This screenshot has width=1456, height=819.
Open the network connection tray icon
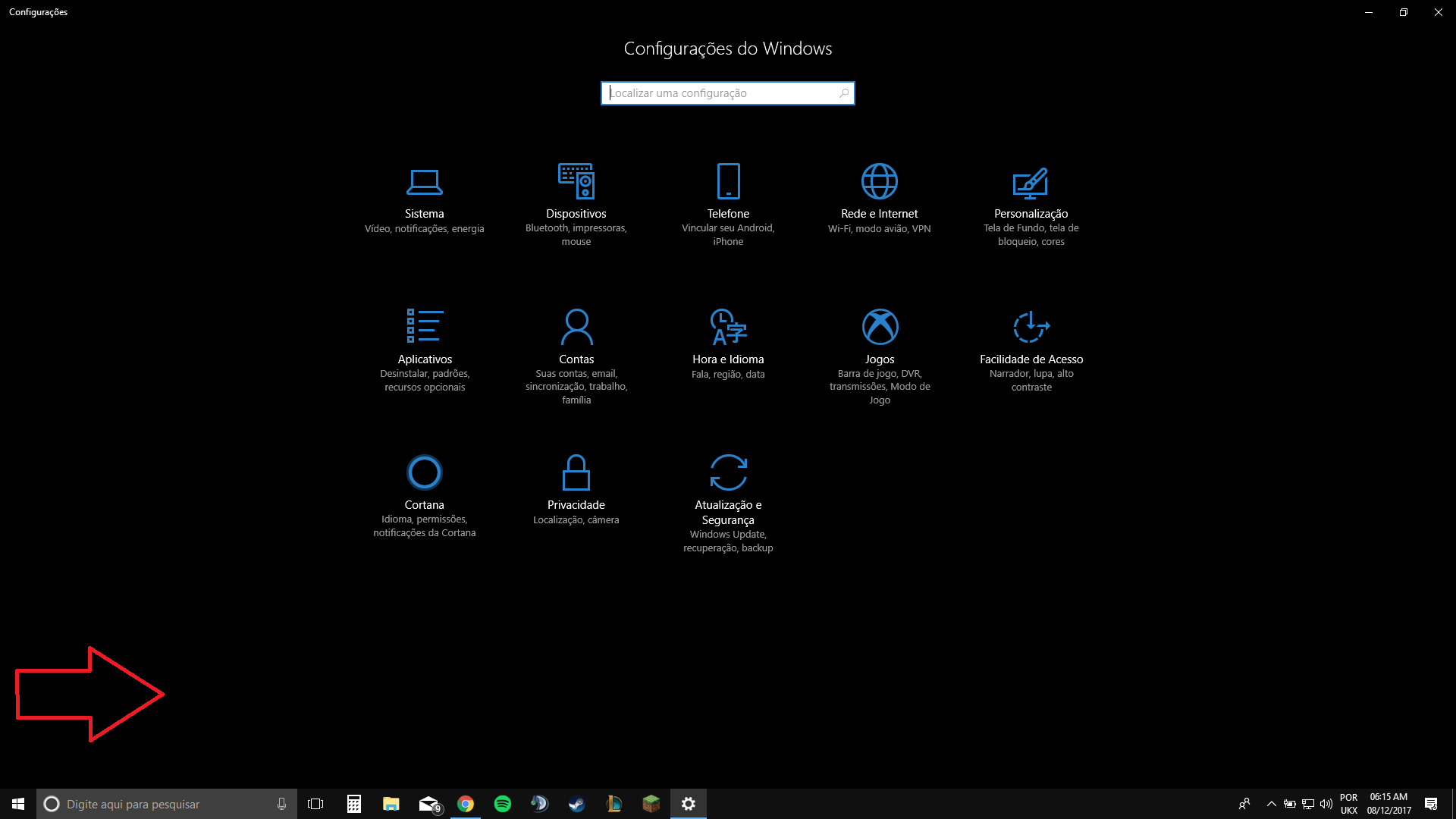click(x=1308, y=804)
